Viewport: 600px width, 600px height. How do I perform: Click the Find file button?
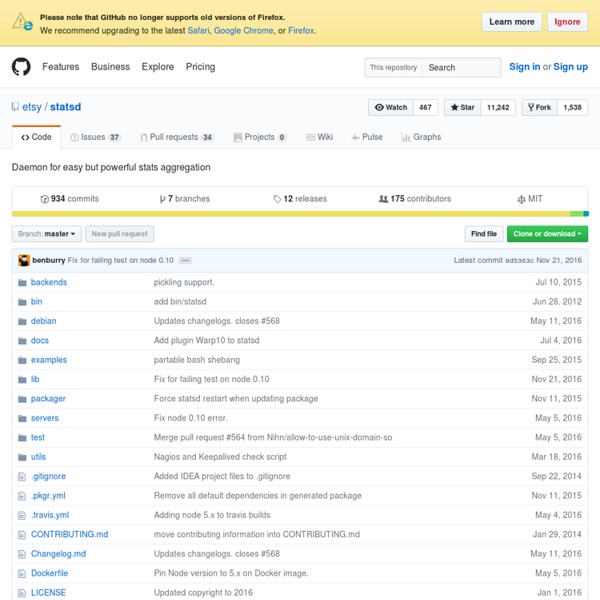point(484,234)
